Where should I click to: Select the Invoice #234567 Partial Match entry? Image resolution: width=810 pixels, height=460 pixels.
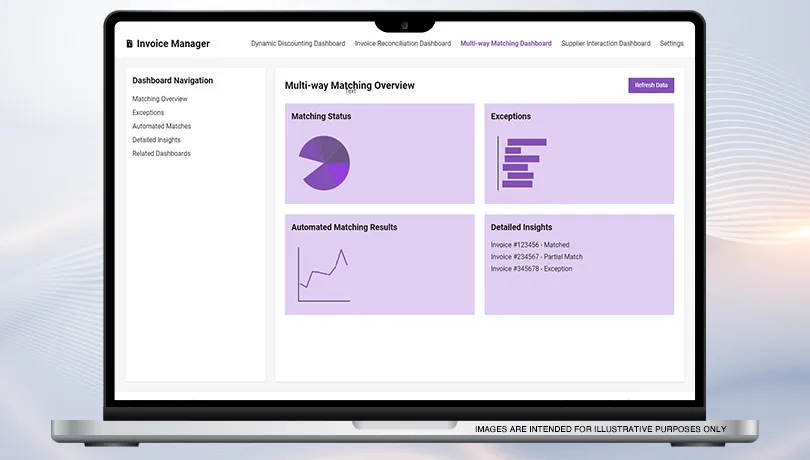[537, 257]
